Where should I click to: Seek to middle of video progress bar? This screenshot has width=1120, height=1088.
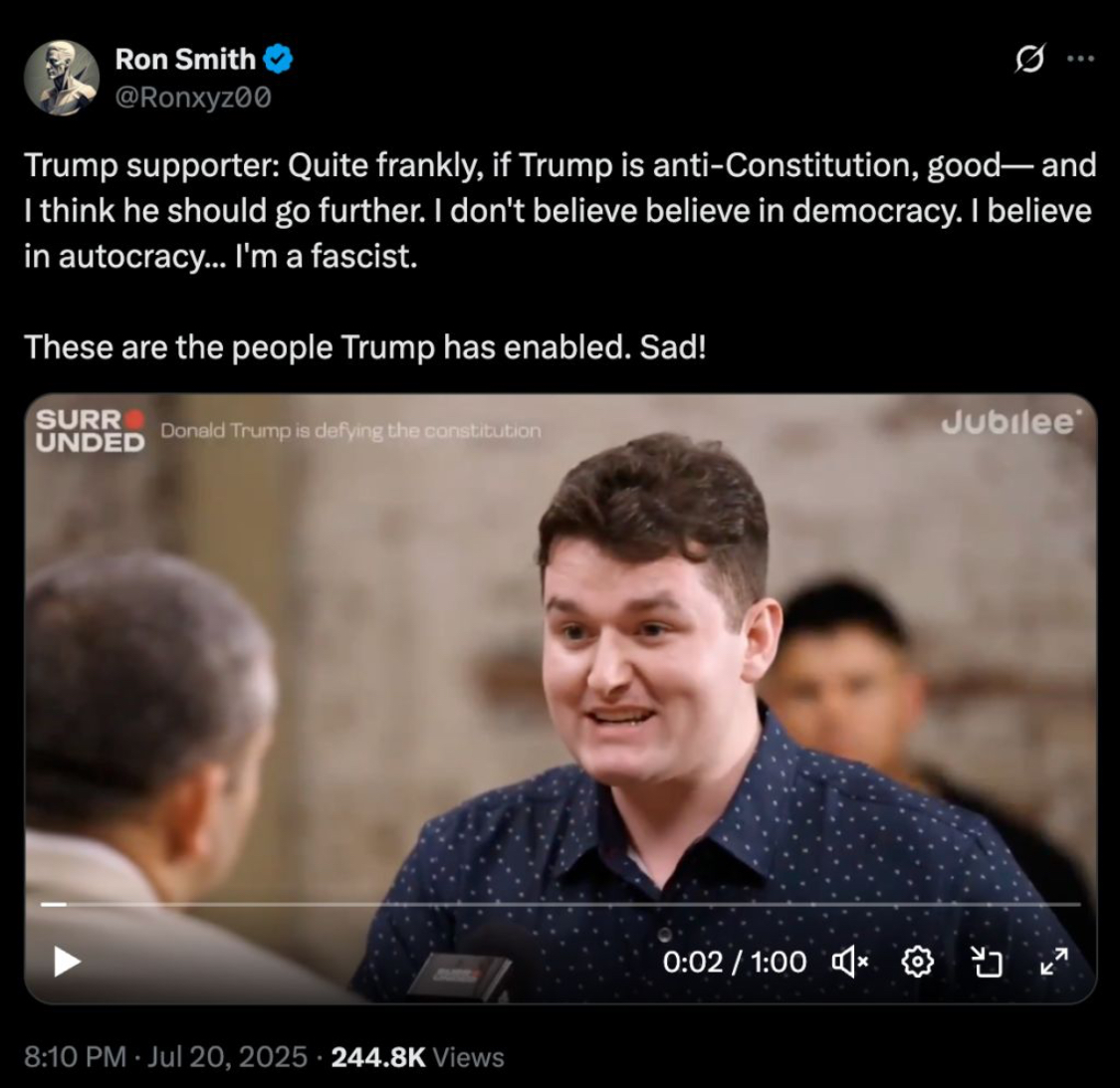(x=560, y=905)
